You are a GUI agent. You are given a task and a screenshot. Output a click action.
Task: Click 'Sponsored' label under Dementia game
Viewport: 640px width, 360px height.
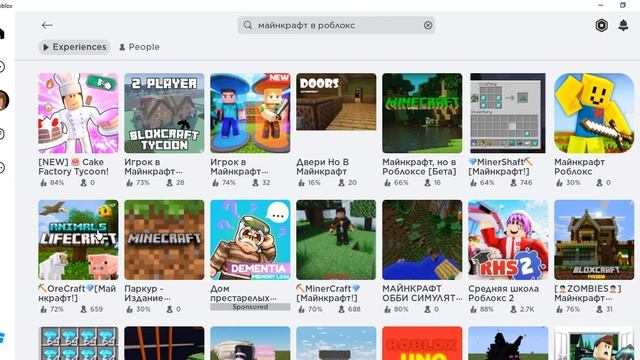[250, 307]
